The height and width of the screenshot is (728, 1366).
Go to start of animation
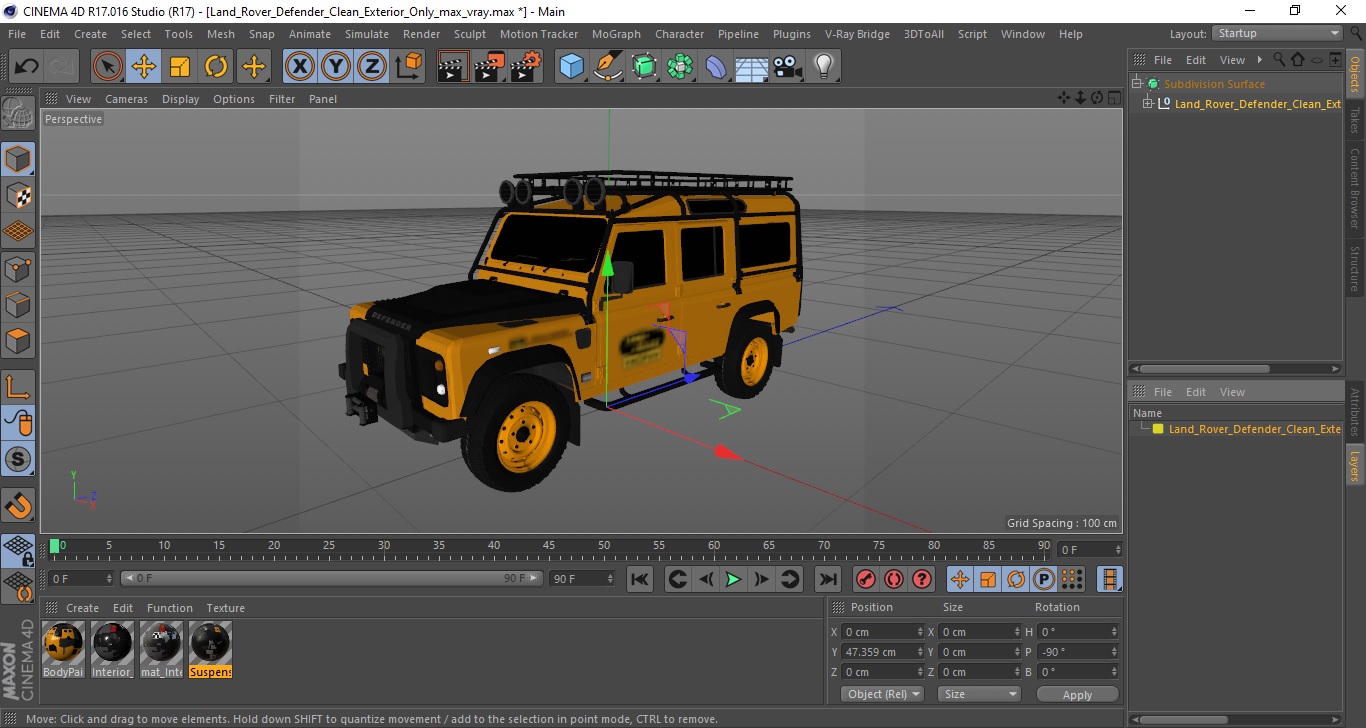[640, 579]
